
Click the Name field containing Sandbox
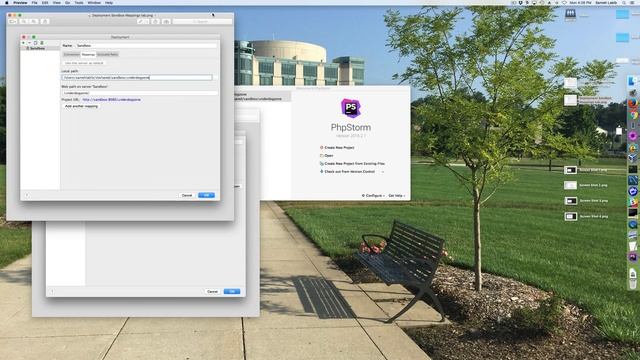coord(146,45)
